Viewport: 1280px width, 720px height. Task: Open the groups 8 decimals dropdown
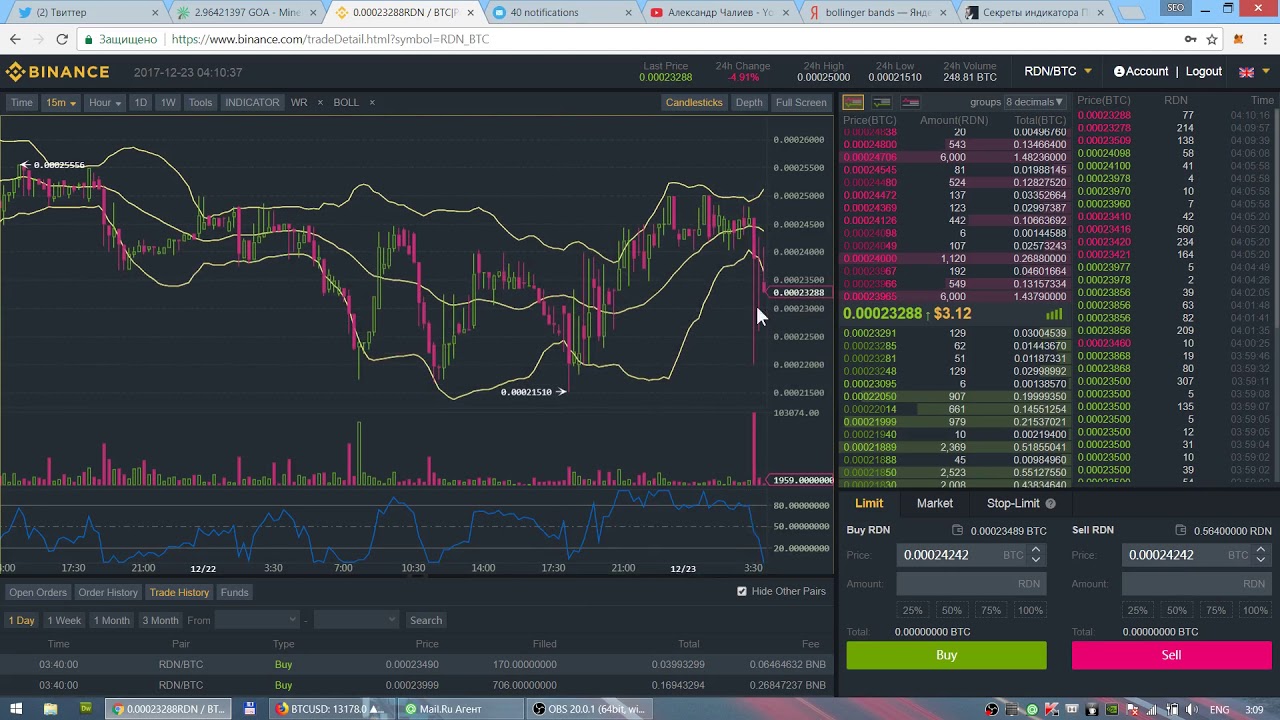(1034, 102)
